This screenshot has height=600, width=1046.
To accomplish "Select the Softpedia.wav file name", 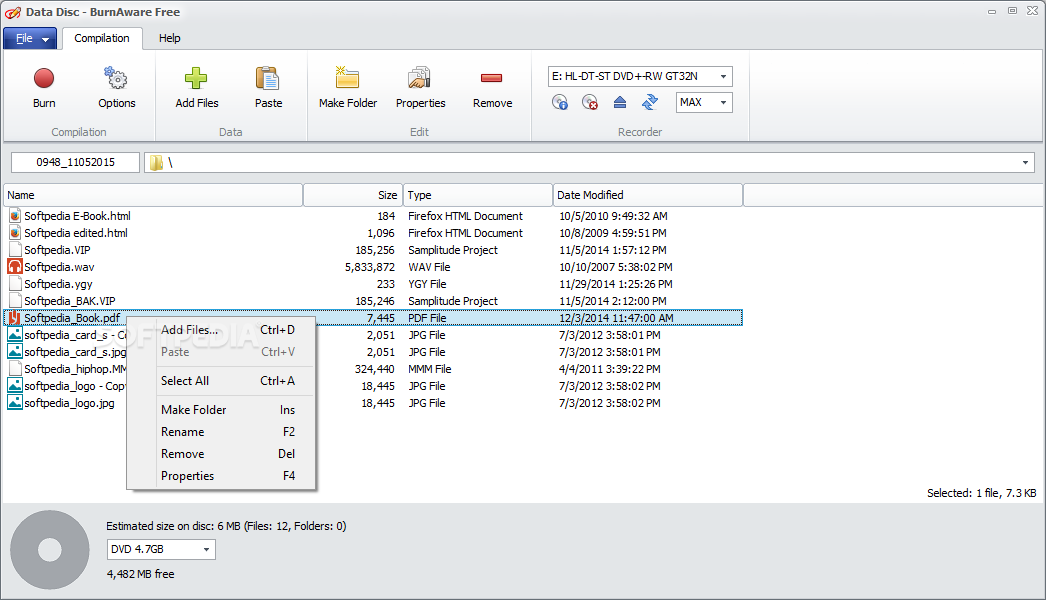I will (x=59, y=267).
